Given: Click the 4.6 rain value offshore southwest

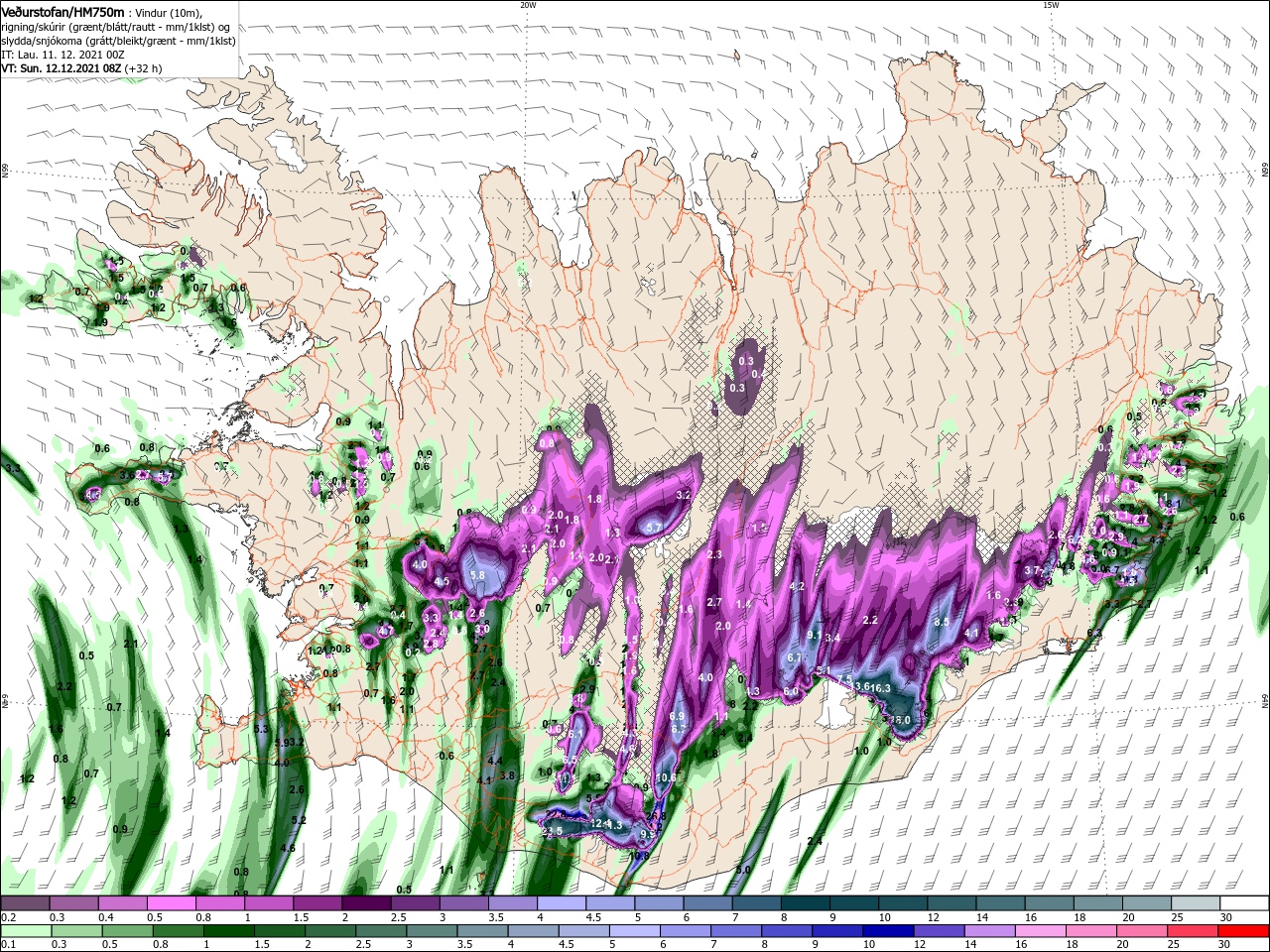Looking at the screenshot, I should pos(288,848).
